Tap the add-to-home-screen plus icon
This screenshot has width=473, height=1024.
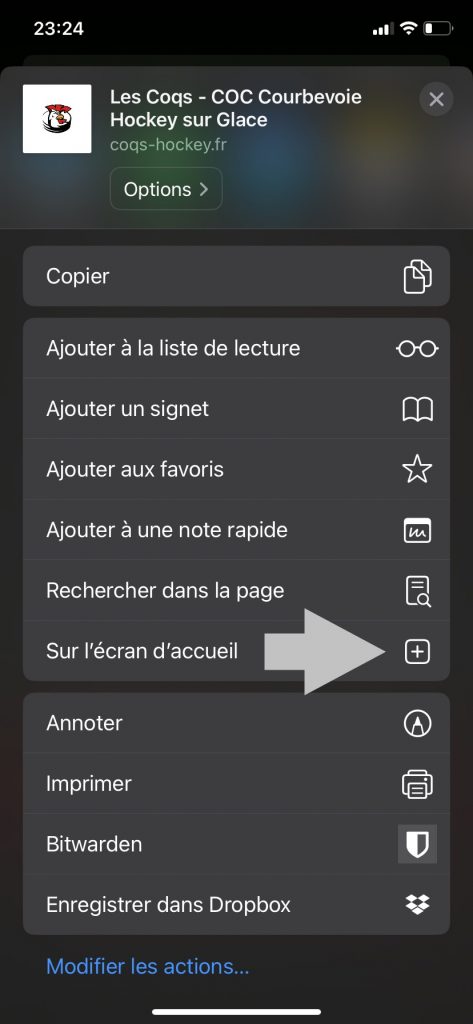(x=417, y=652)
